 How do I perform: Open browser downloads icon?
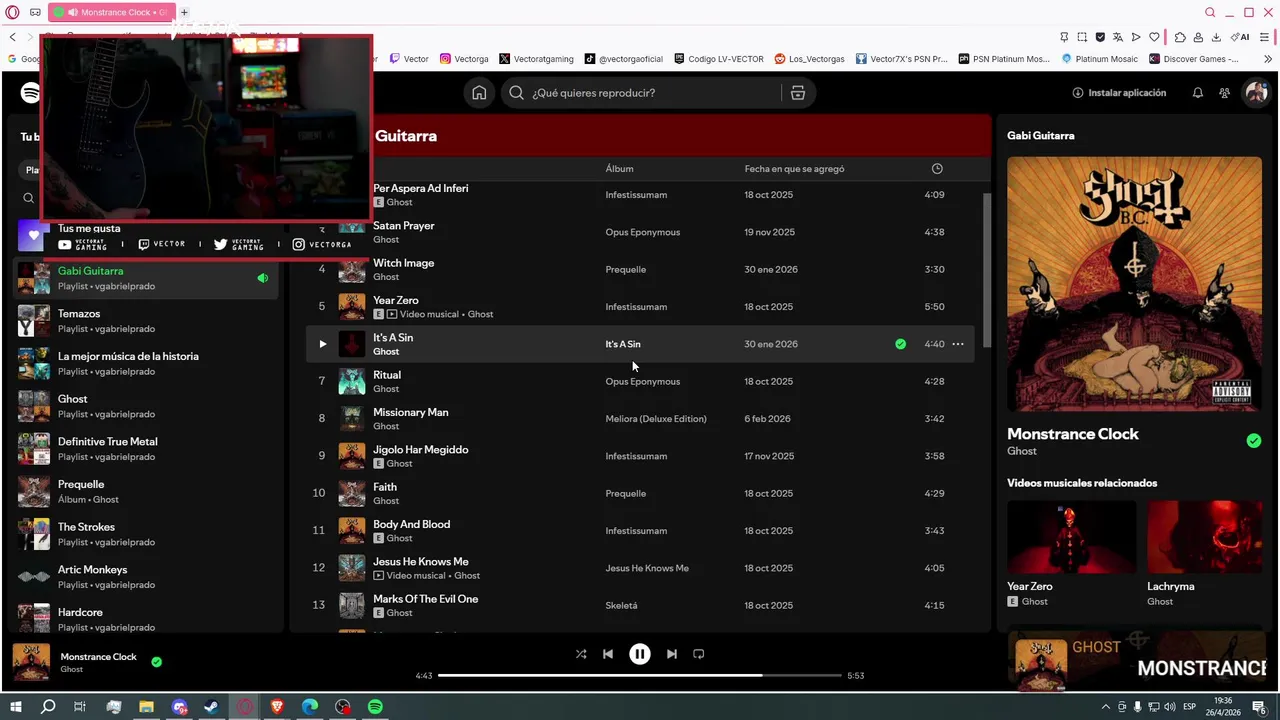tap(1216, 37)
